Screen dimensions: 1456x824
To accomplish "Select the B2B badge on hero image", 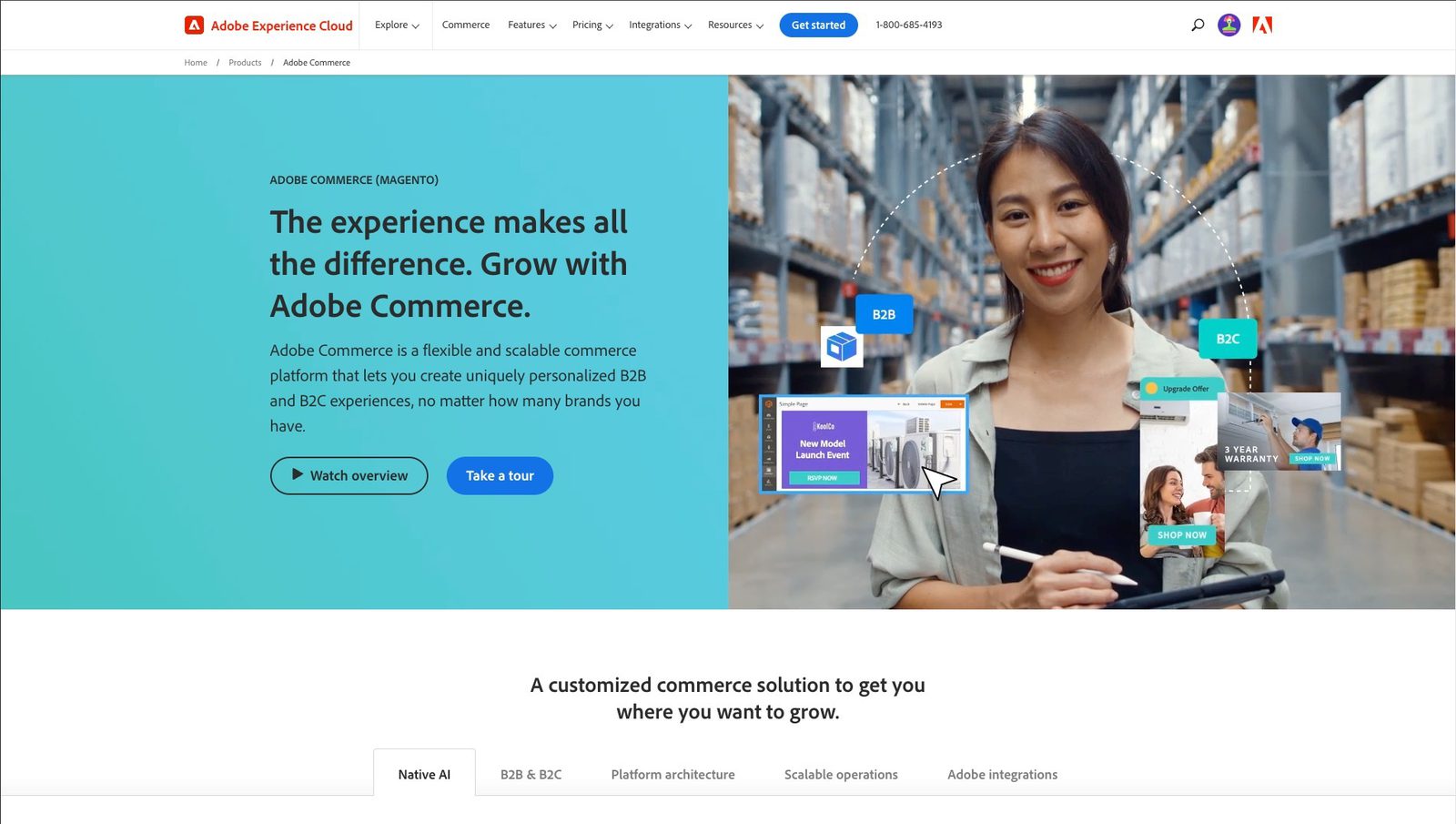I will (884, 314).
